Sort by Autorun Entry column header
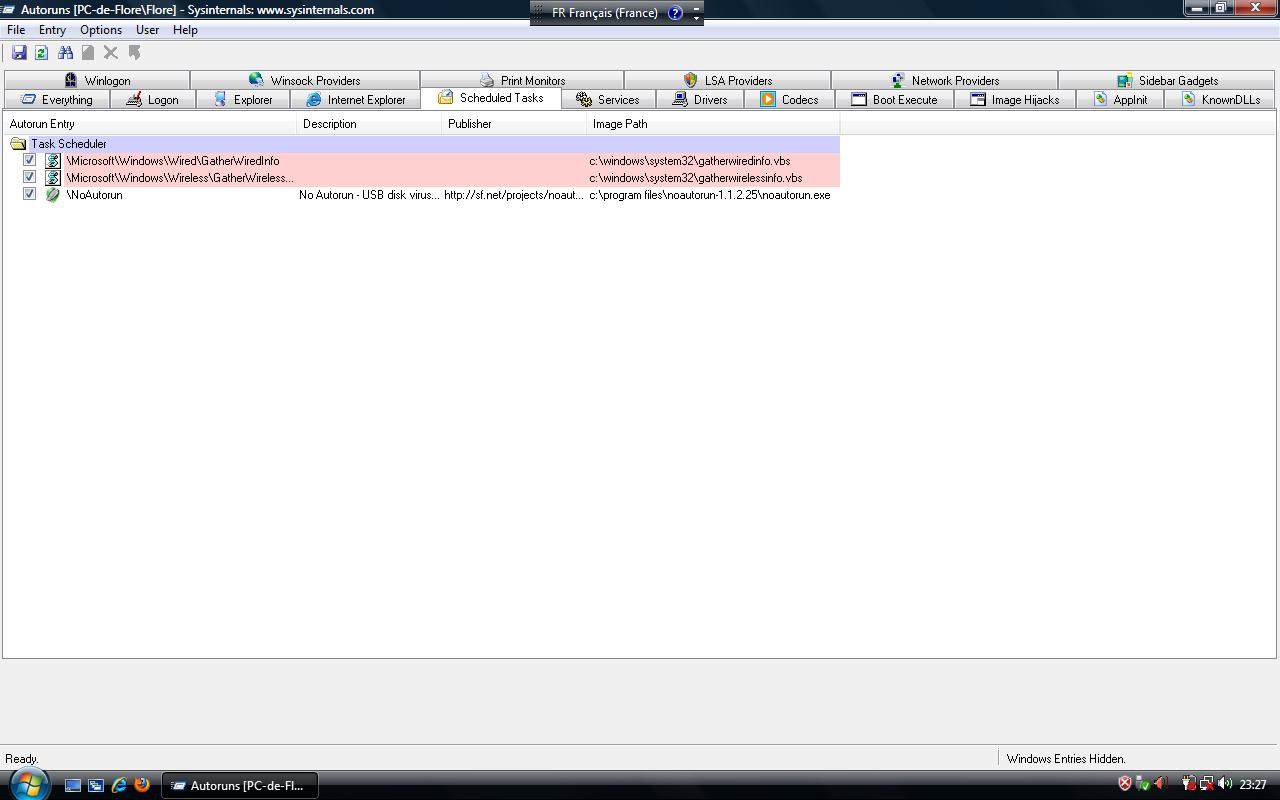This screenshot has width=1280, height=800. point(150,124)
